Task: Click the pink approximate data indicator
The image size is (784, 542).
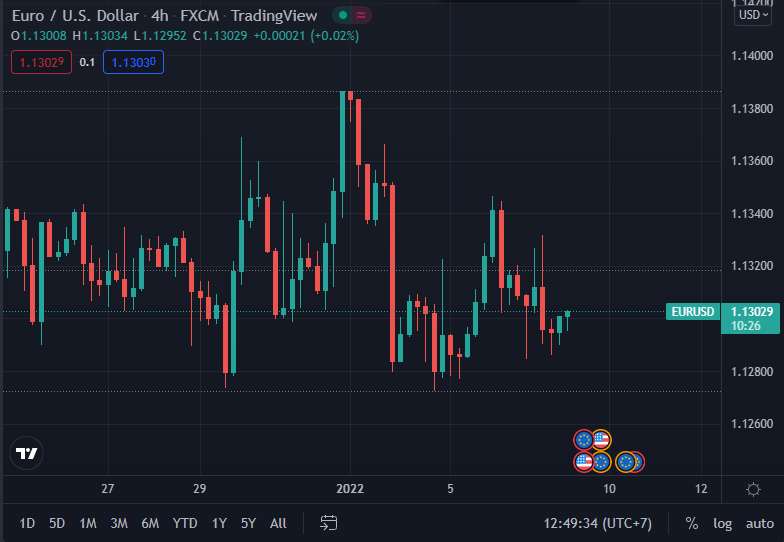Action: [361, 16]
